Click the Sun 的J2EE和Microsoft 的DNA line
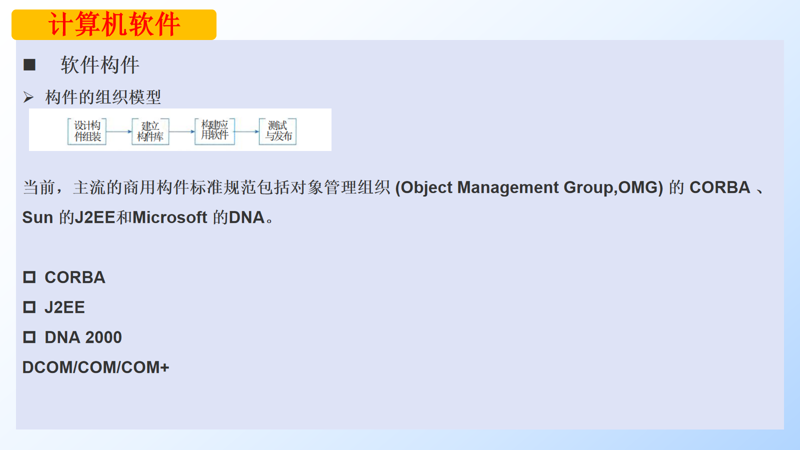The width and height of the screenshot is (800, 450). (x=148, y=217)
